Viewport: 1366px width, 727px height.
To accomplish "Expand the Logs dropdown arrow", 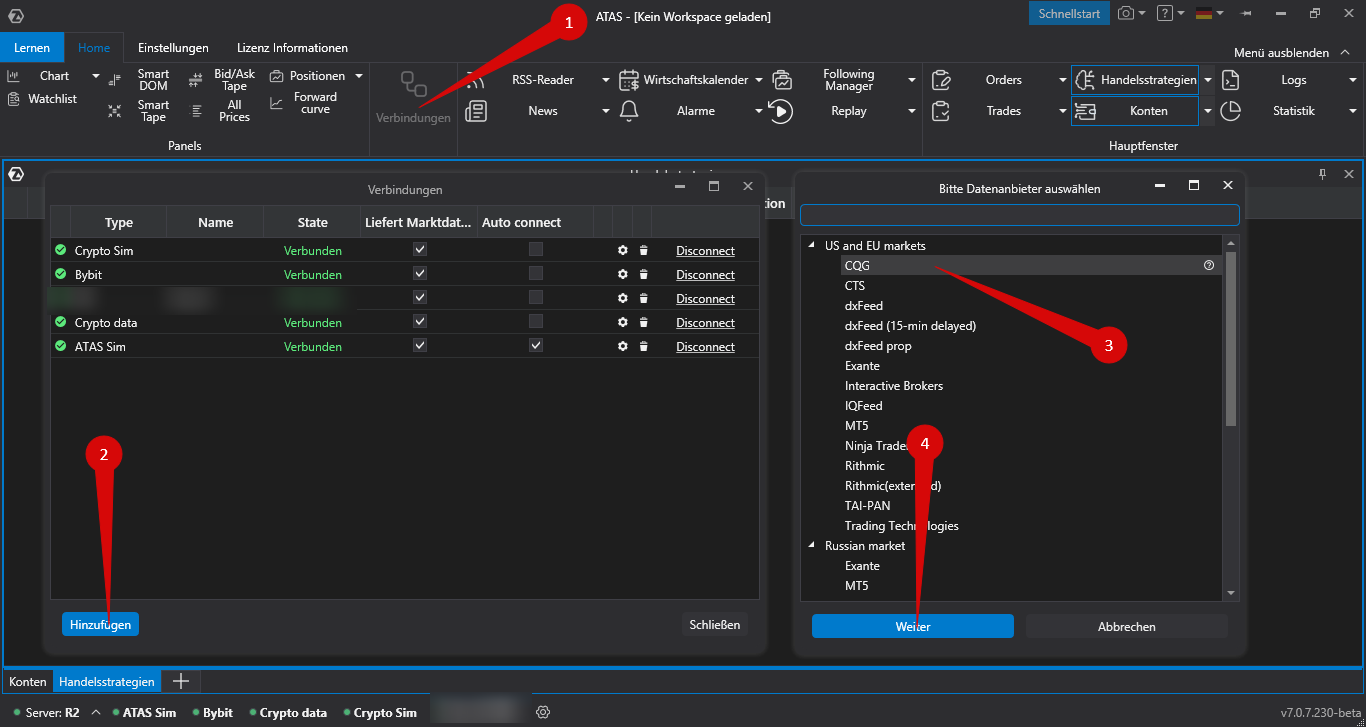I will tap(1353, 80).
